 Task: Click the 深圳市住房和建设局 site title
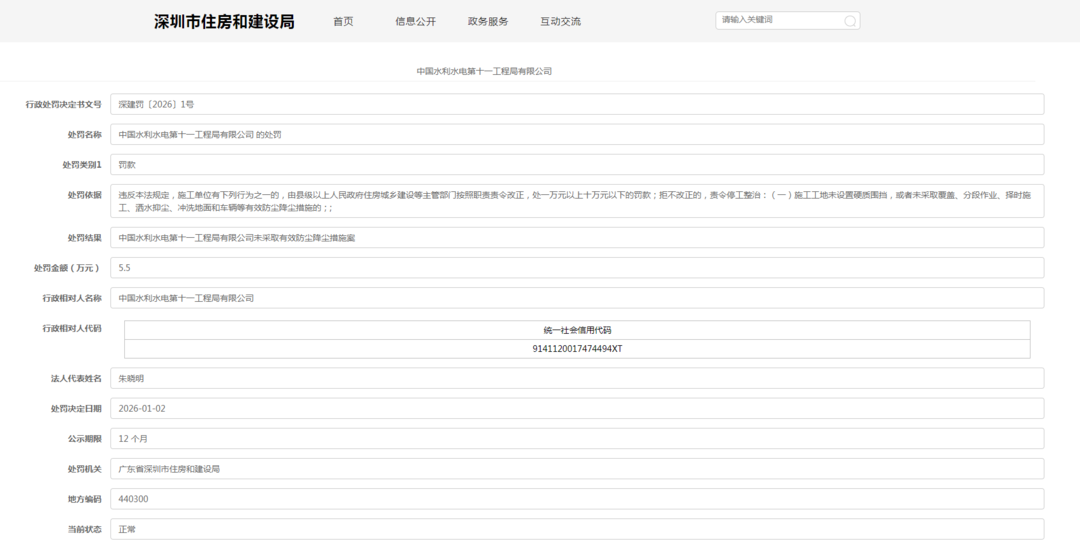coord(224,21)
